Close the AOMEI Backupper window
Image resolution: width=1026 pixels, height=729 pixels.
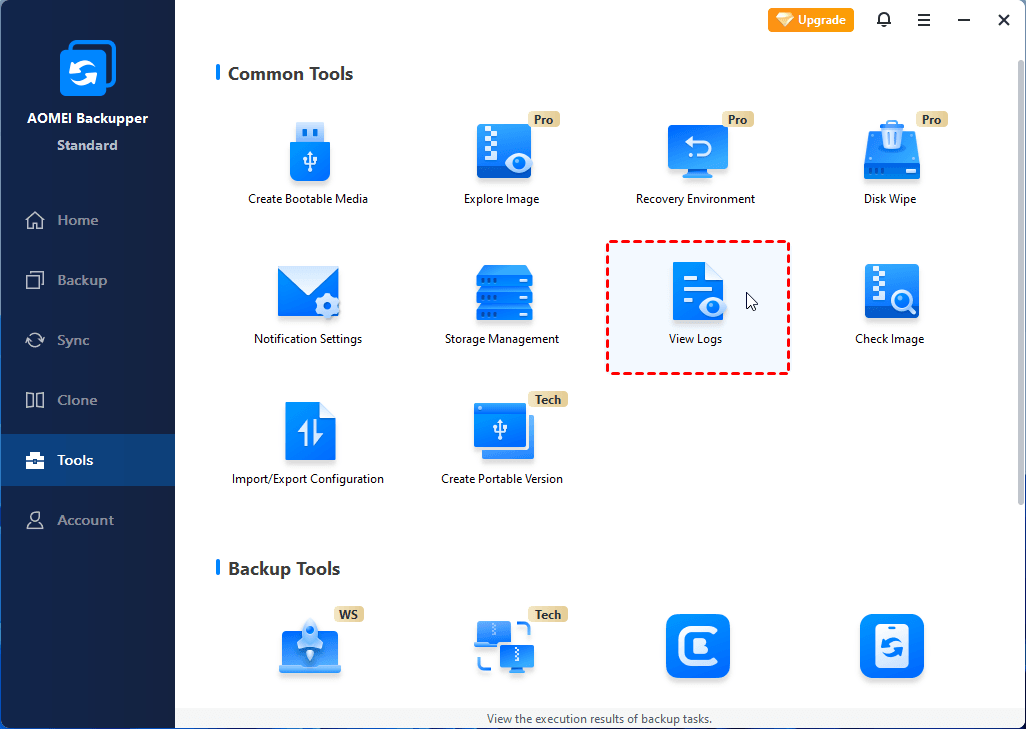(x=1004, y=20)
